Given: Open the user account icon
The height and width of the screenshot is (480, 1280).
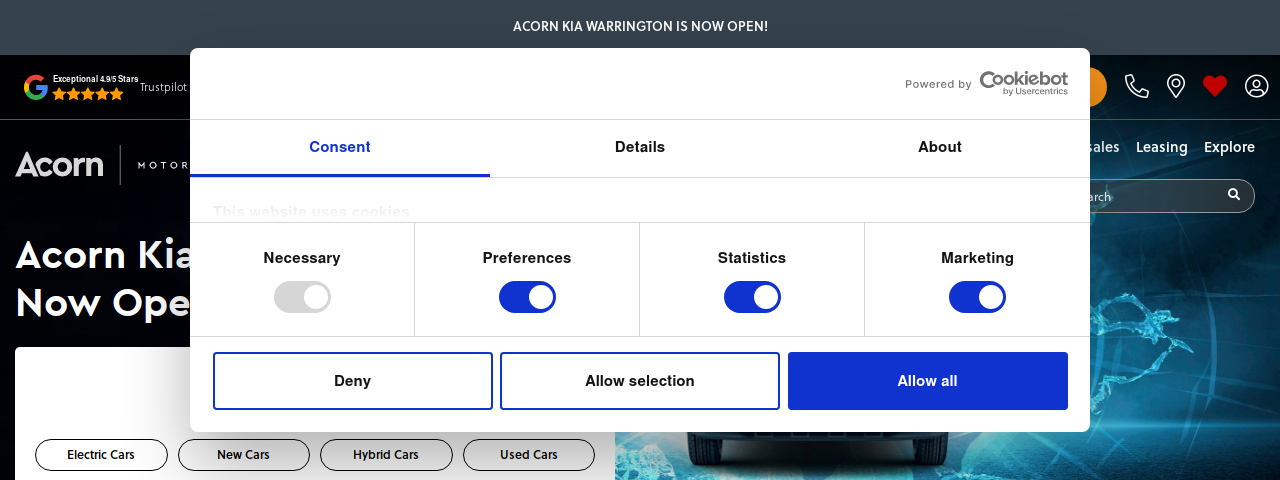Looking at the screenshot, I should [1256, 86].
